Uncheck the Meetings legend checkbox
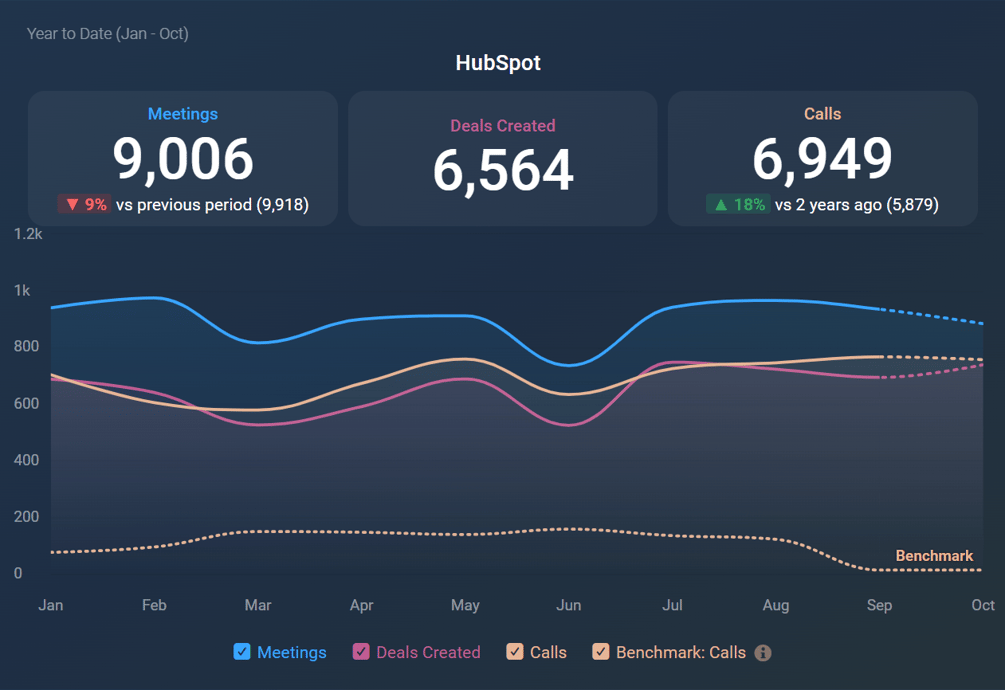 click(x=242, y=652)
